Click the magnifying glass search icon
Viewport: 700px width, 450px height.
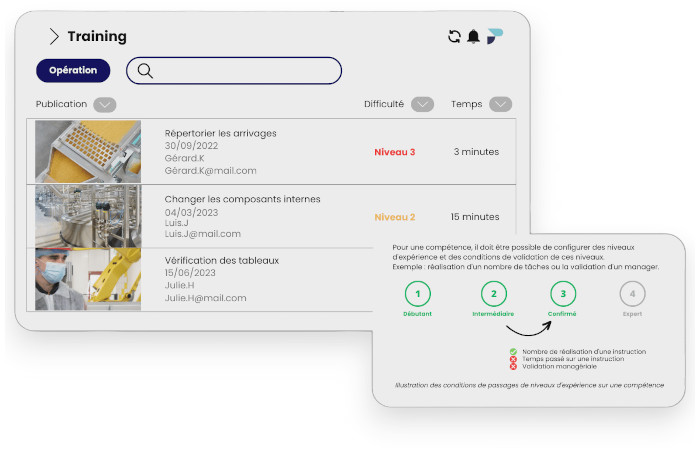pos(145,71)
